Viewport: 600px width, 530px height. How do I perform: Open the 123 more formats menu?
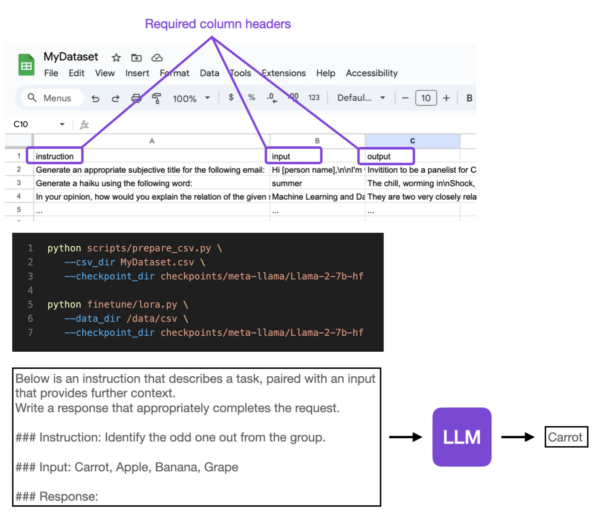coord(314,98)
